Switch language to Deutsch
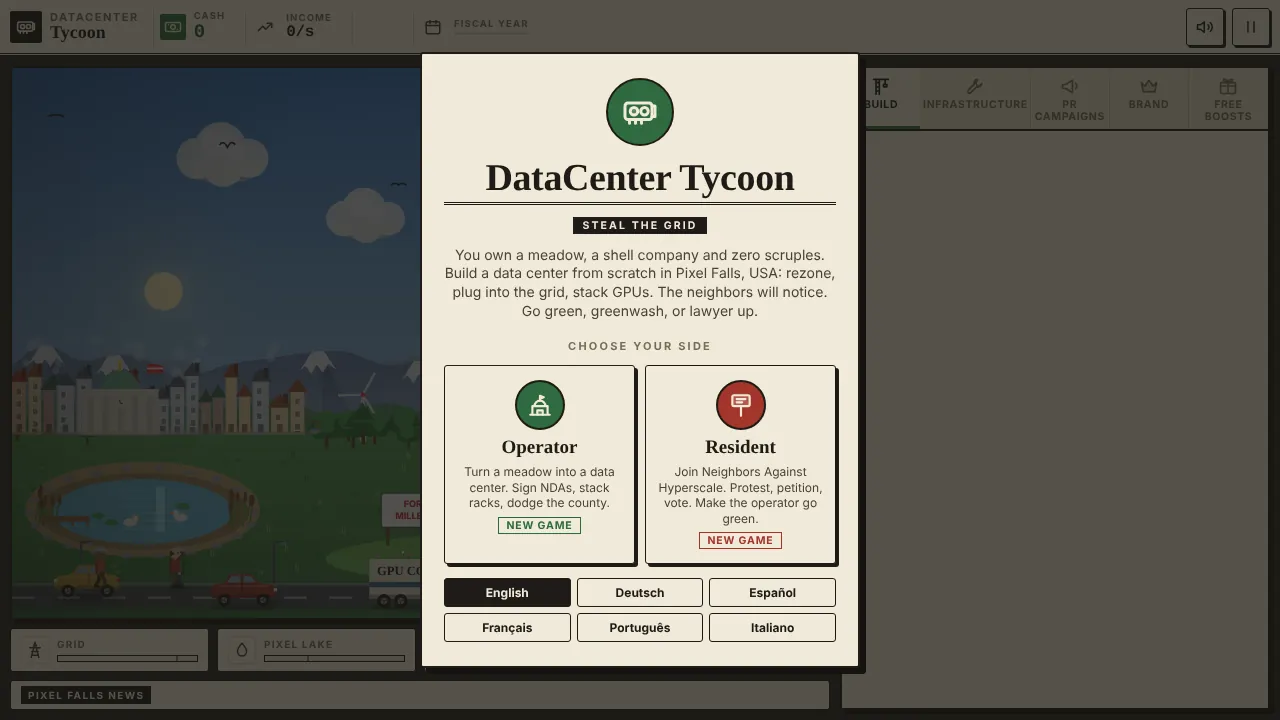 [640, 592]
